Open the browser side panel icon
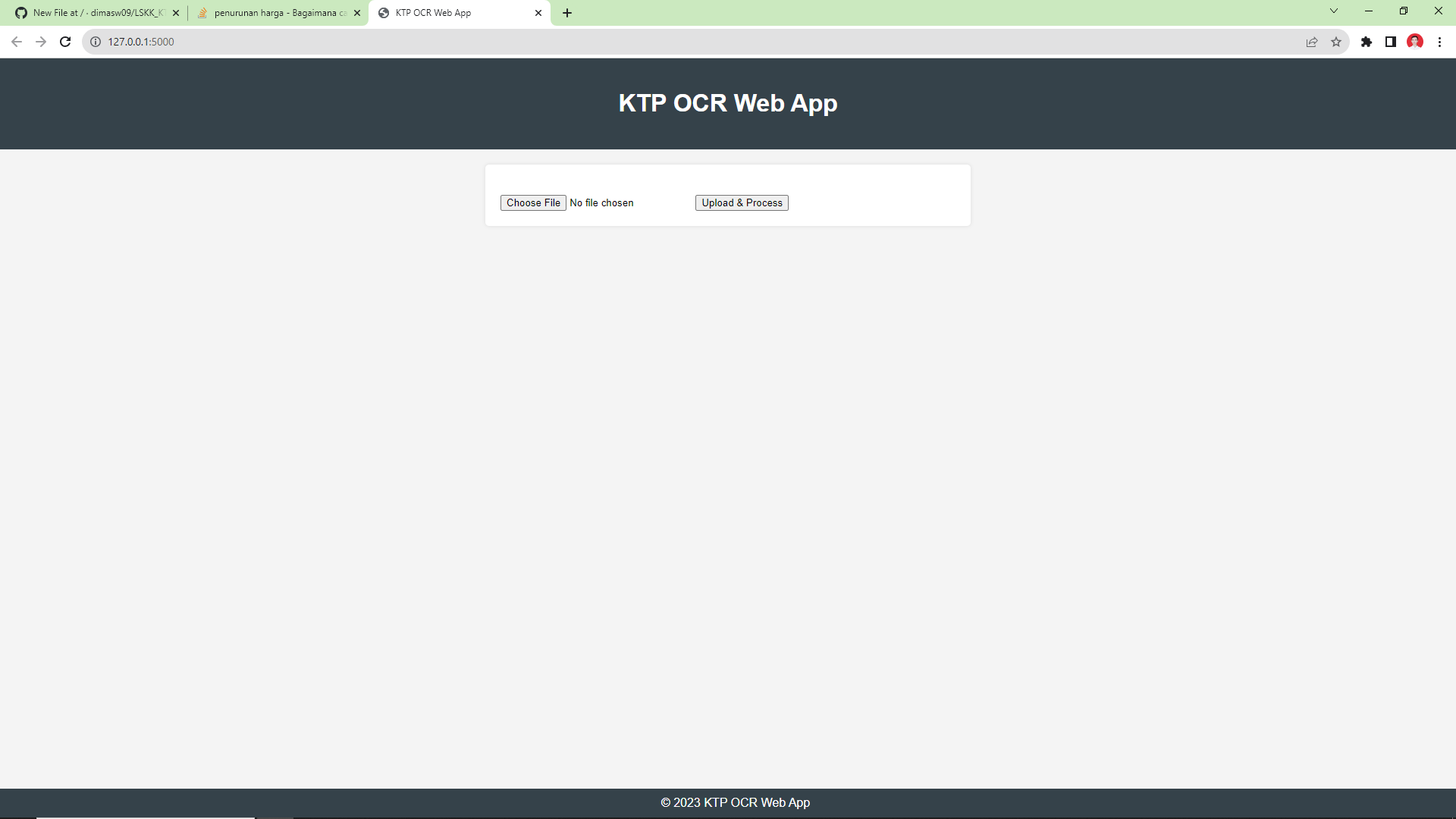The image size is (1456, 819). [x=1392, y=42]
